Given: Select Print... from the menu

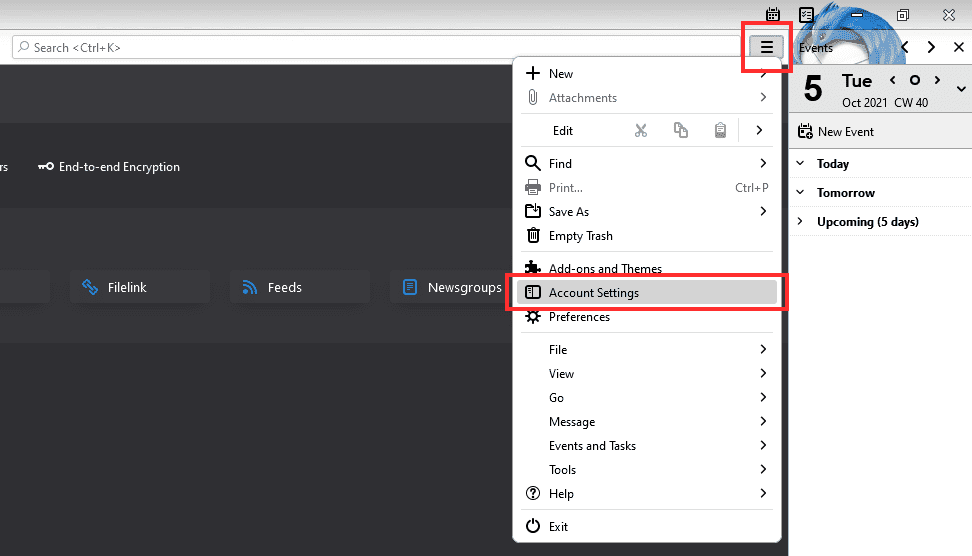Looking at the screenshot, I should click(x=647, y=188).
